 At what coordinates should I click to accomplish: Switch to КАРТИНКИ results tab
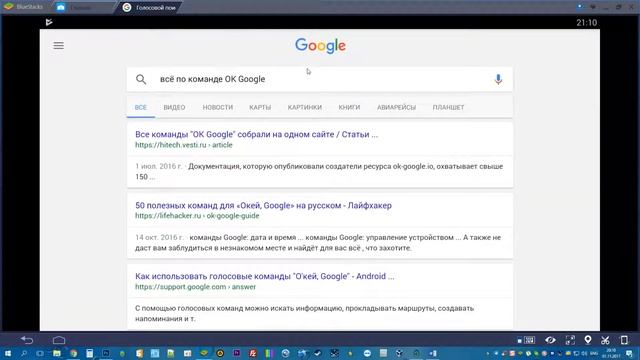point(304,107)
